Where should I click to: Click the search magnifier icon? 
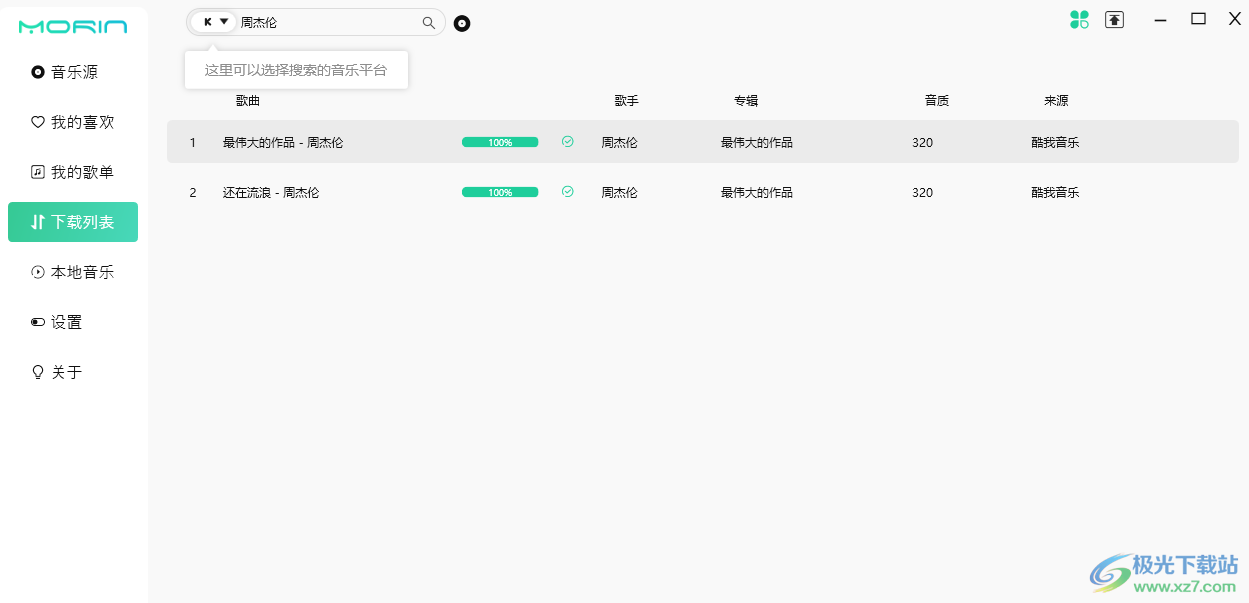pyautogui.click(x=429, y=21)
